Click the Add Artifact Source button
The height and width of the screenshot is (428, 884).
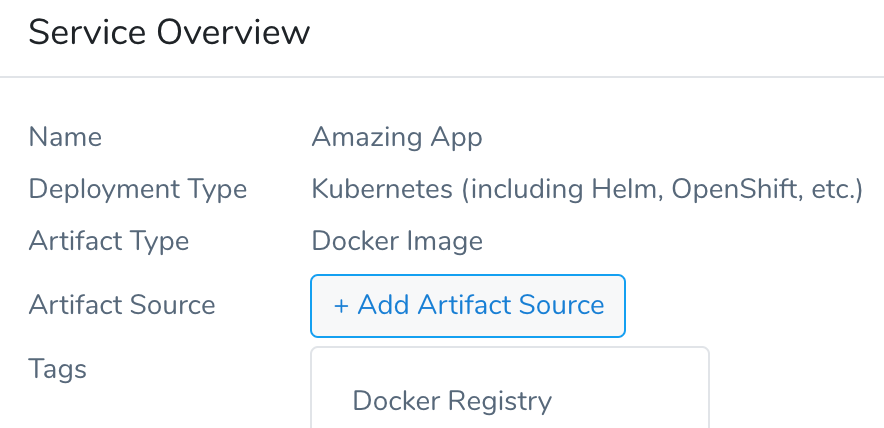tap(467, 306)
